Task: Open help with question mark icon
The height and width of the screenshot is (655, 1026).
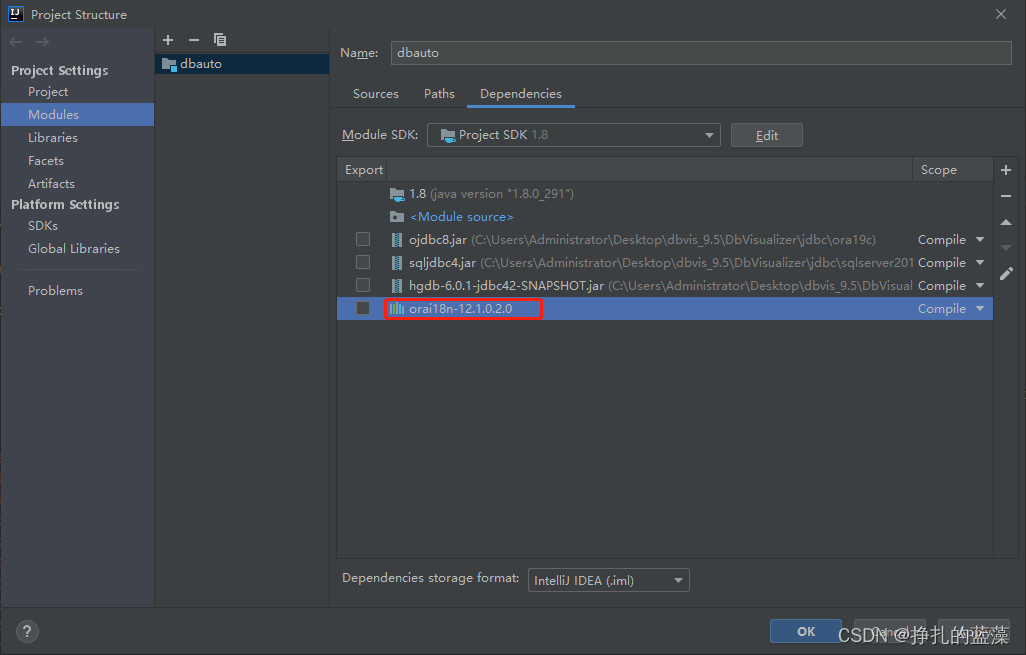Action: pyautogui.click(x=27, y=631)
